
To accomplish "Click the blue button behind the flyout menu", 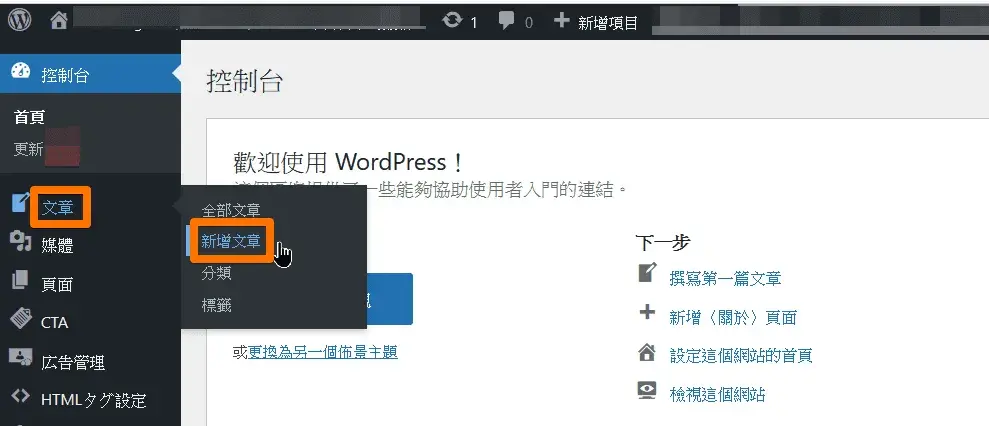I will [x=389, y=299].
